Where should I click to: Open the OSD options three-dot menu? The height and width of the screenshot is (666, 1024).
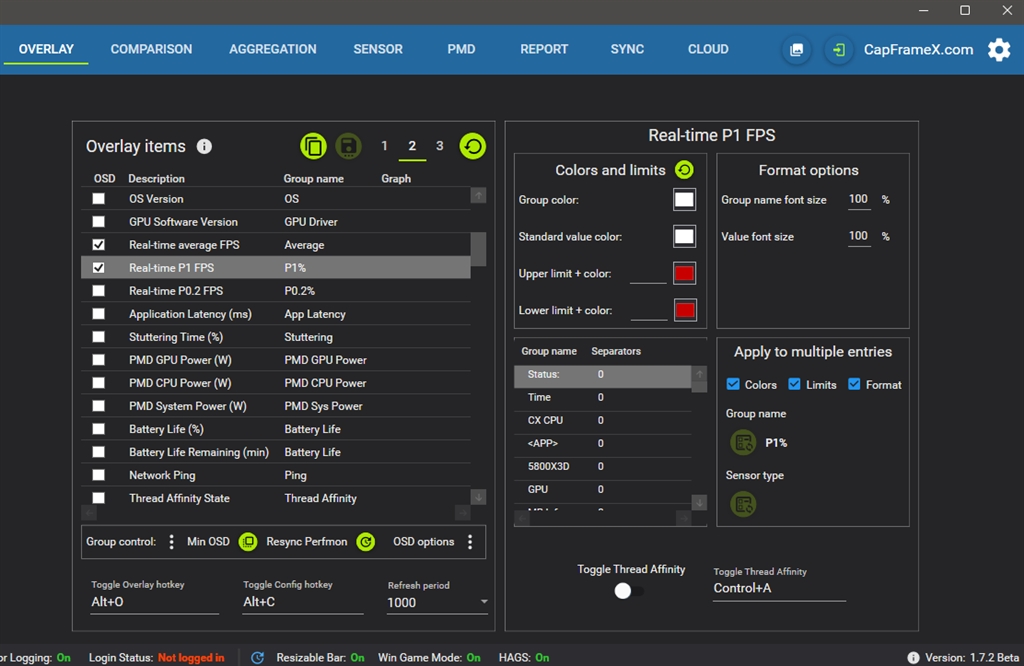pyautogui.click(x=470, y=542)
